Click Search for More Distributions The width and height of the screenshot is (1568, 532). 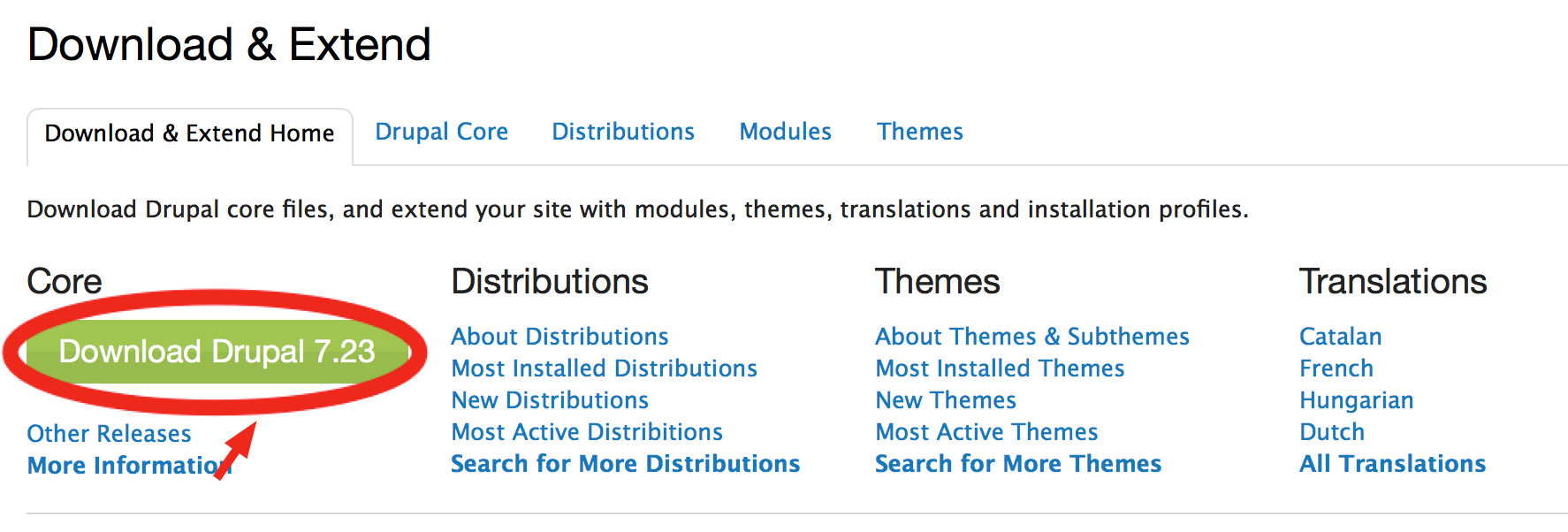625,464
